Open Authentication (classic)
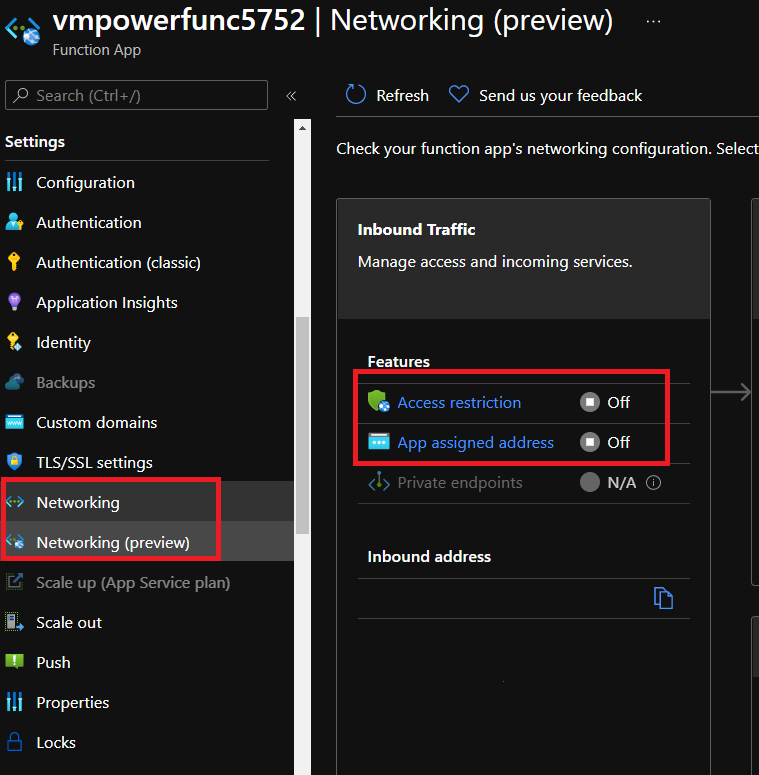This screenshot has height=775, width=759. point(119,263)
